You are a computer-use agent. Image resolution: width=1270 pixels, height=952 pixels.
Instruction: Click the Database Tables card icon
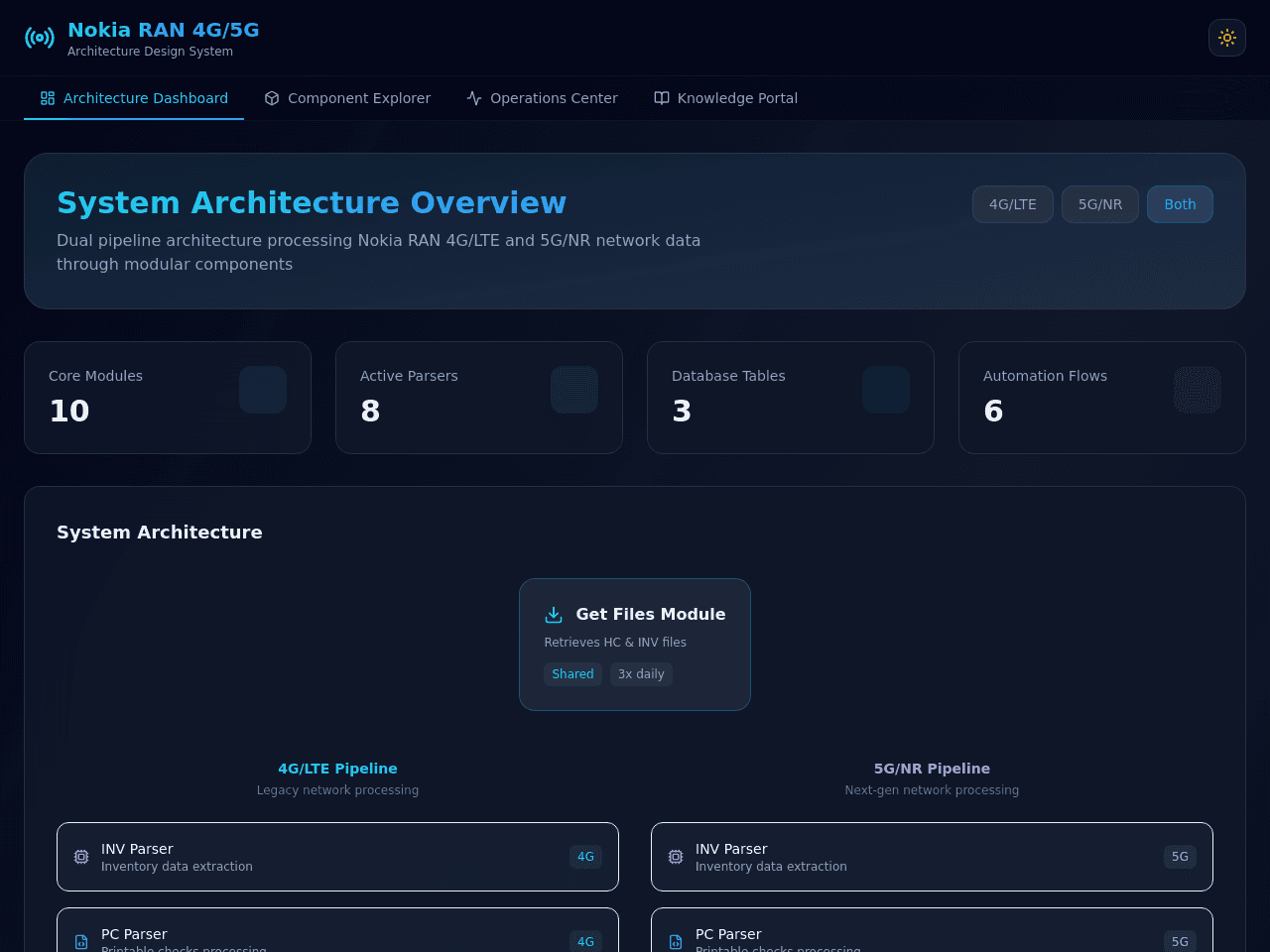point(886,390)
